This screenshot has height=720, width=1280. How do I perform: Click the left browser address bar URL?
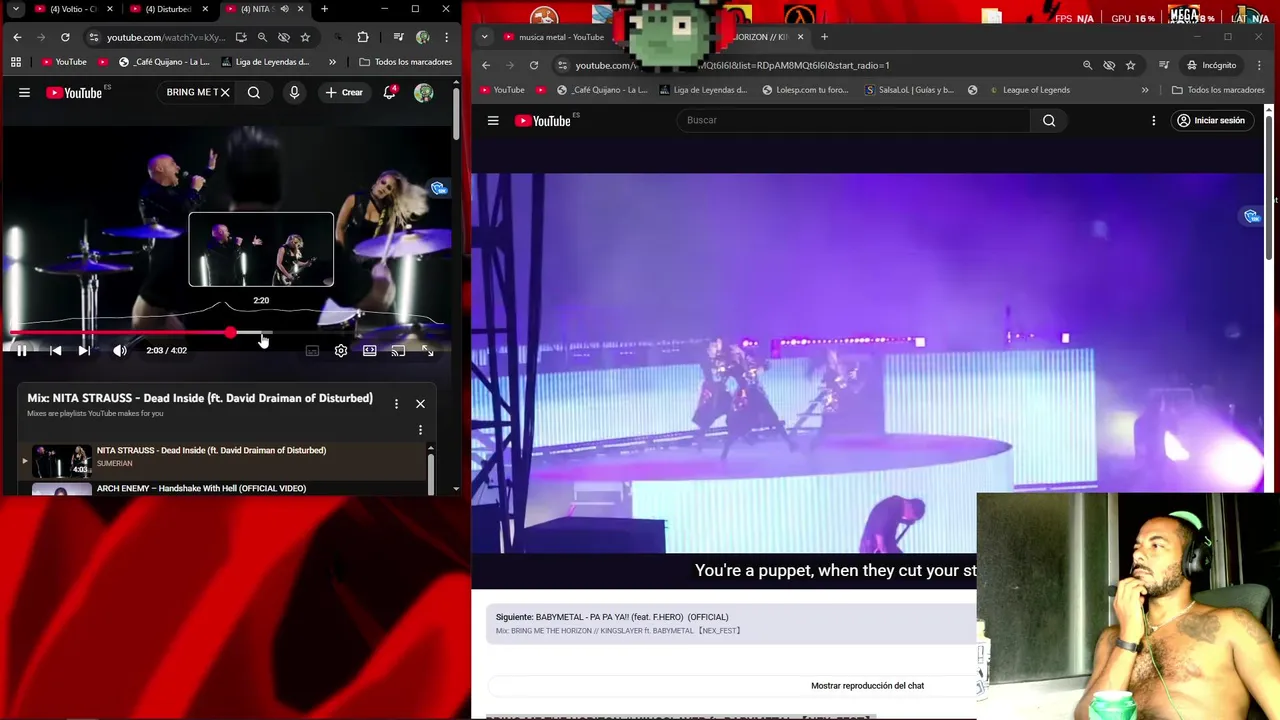pyautogui.click(x=166, y=37)
